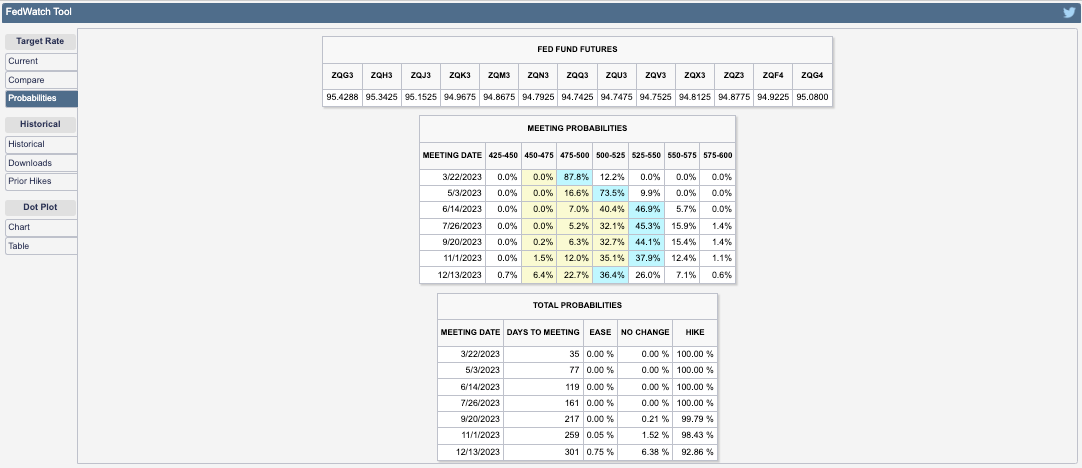
Task: Select the ZQG4 futures column header
Action: pos(812,75)
